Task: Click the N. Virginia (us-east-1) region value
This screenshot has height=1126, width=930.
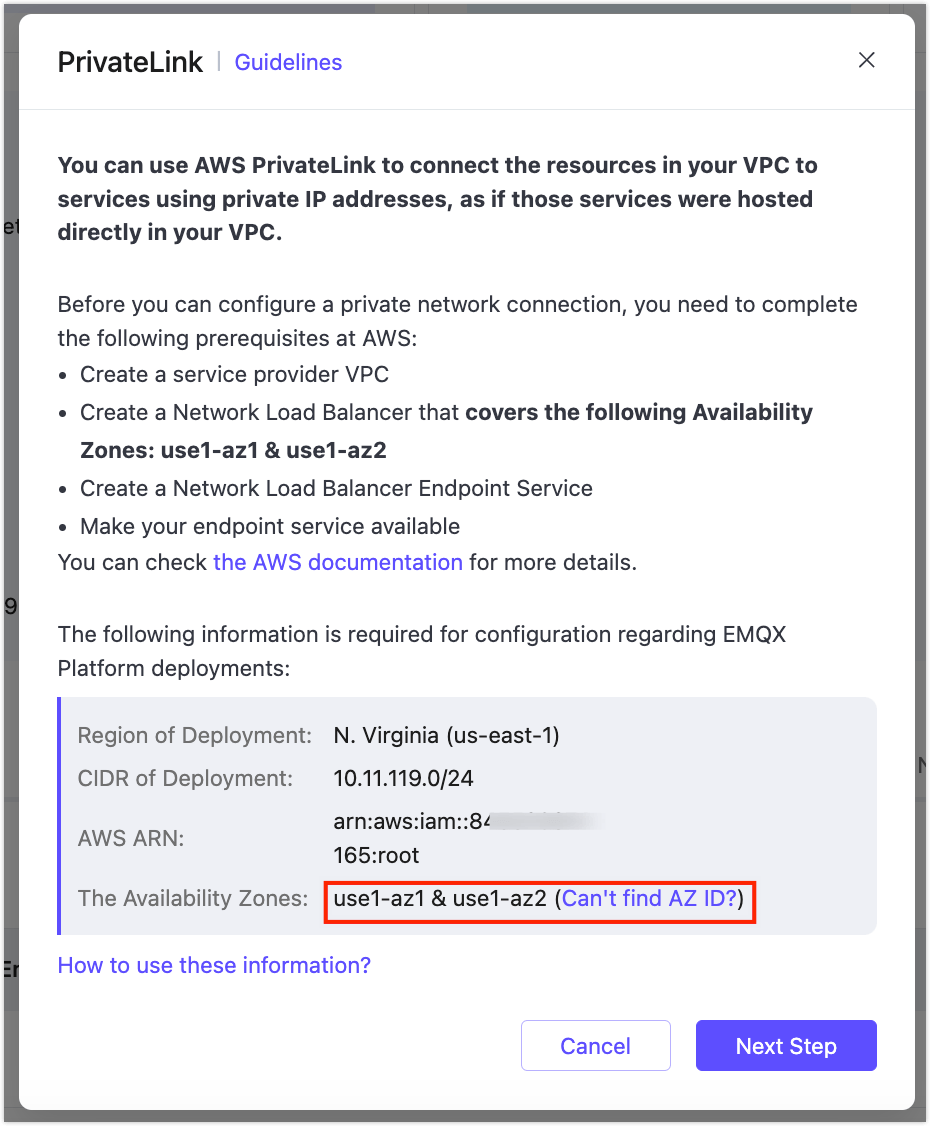Action: [446, 736]
